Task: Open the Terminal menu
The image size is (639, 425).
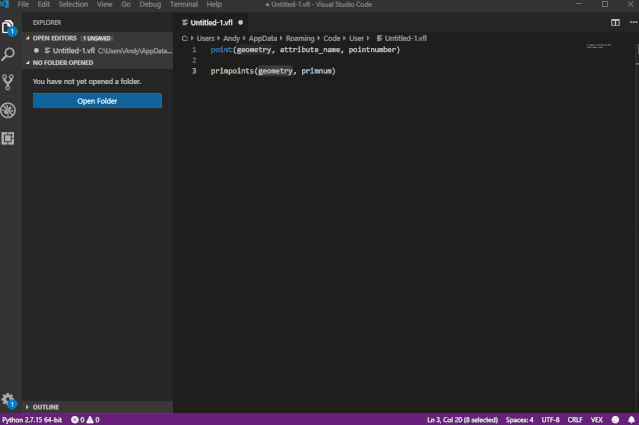Action: [184, 4]
